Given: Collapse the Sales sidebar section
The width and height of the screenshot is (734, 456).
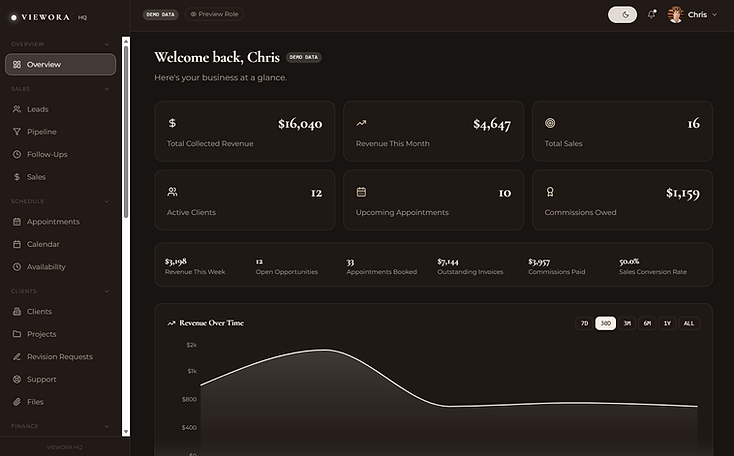Looking at the screenshot, I should coord(107,89).
